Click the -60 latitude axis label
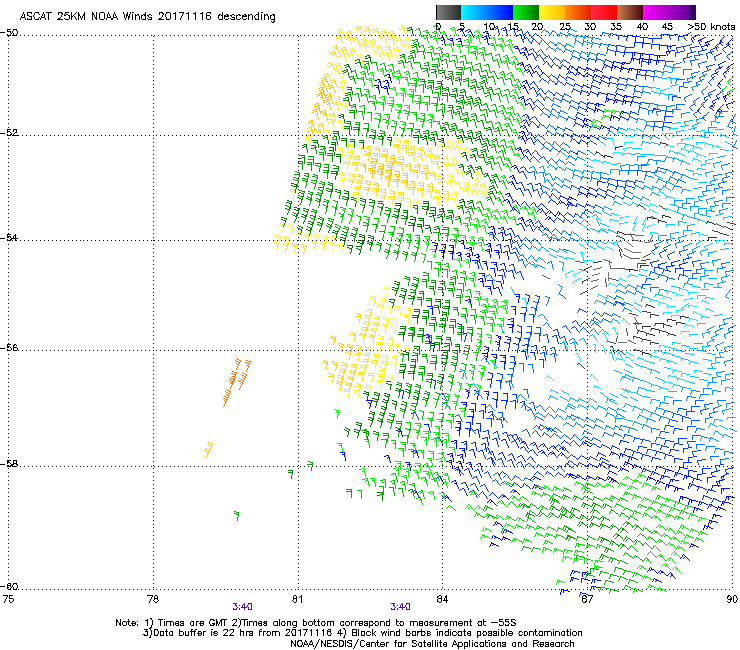 point(9,586)
